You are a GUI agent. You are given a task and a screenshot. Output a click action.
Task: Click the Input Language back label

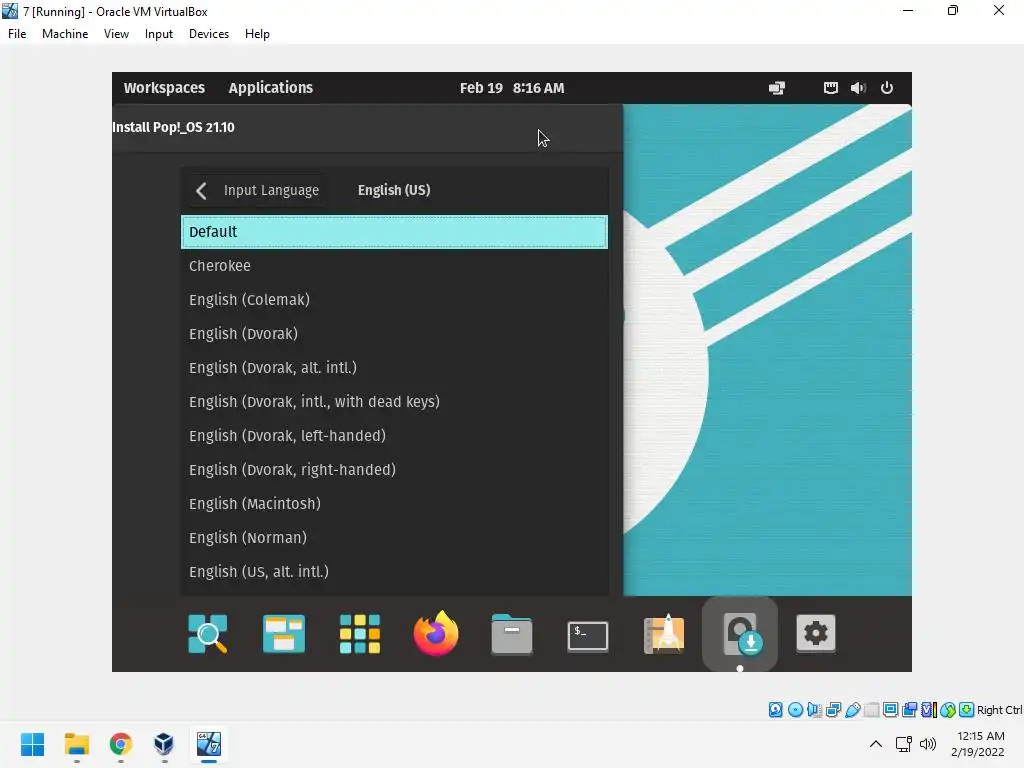click(271, 191)
